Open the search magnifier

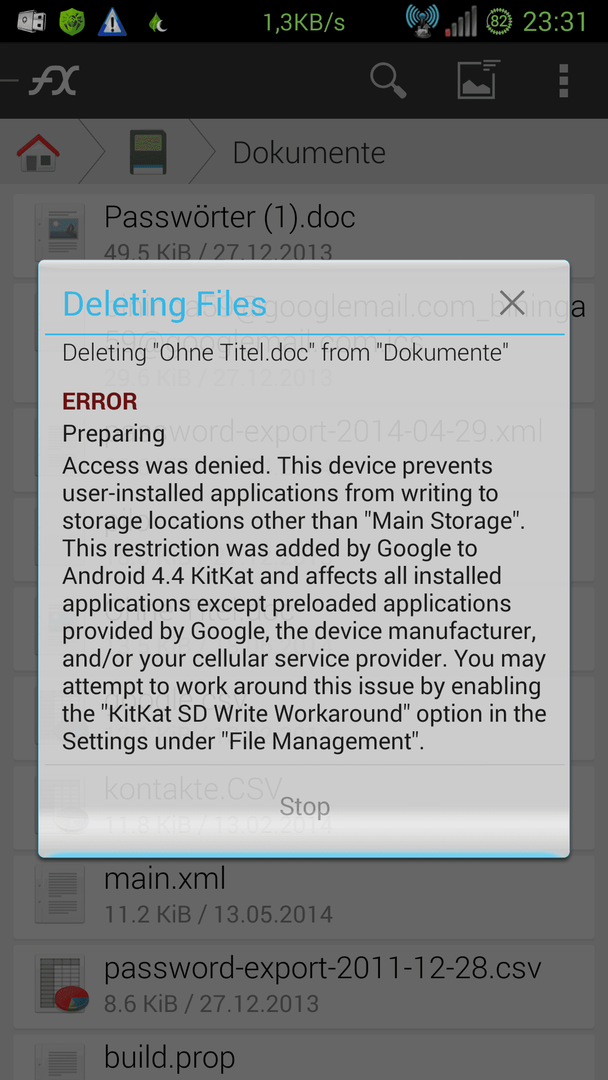[x=388, y=81]
